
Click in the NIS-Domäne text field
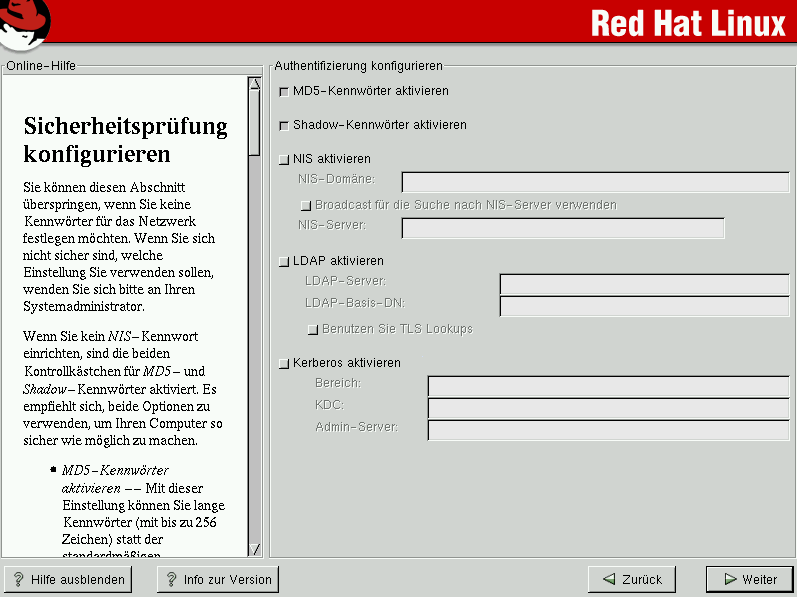click(x=595, y=182)
